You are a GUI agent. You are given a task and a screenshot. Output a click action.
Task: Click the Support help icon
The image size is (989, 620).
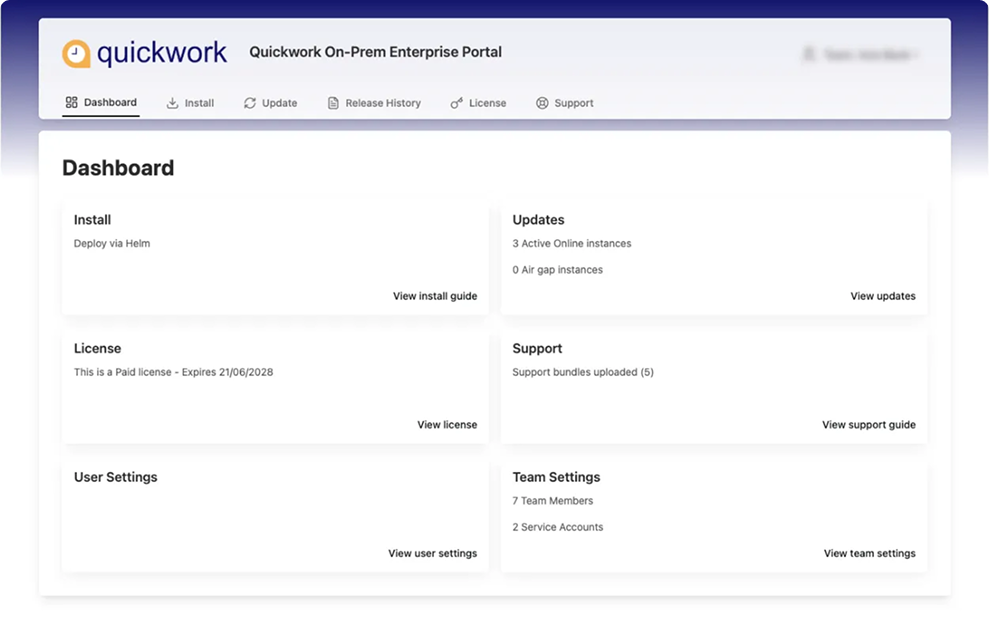[x=541, y=102]
